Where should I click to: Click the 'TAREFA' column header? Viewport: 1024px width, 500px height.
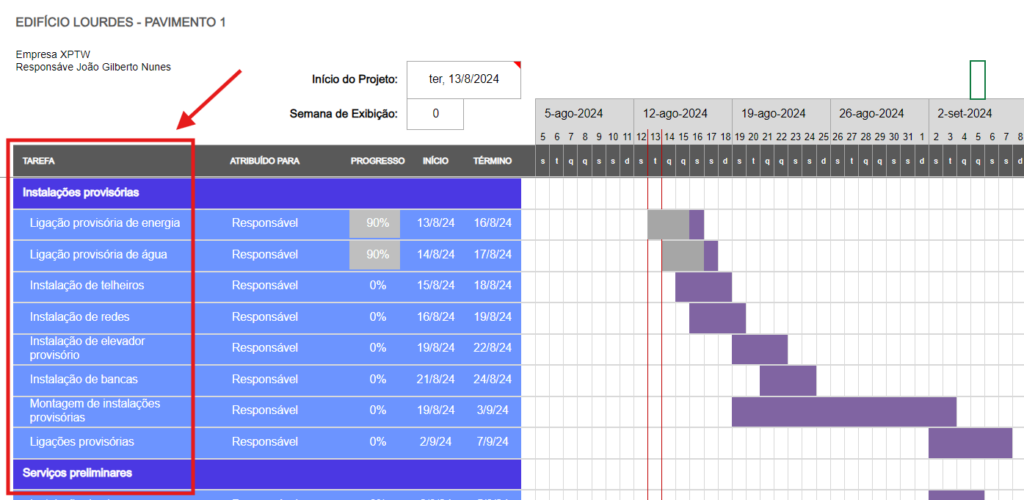click(x=39, y=161)
